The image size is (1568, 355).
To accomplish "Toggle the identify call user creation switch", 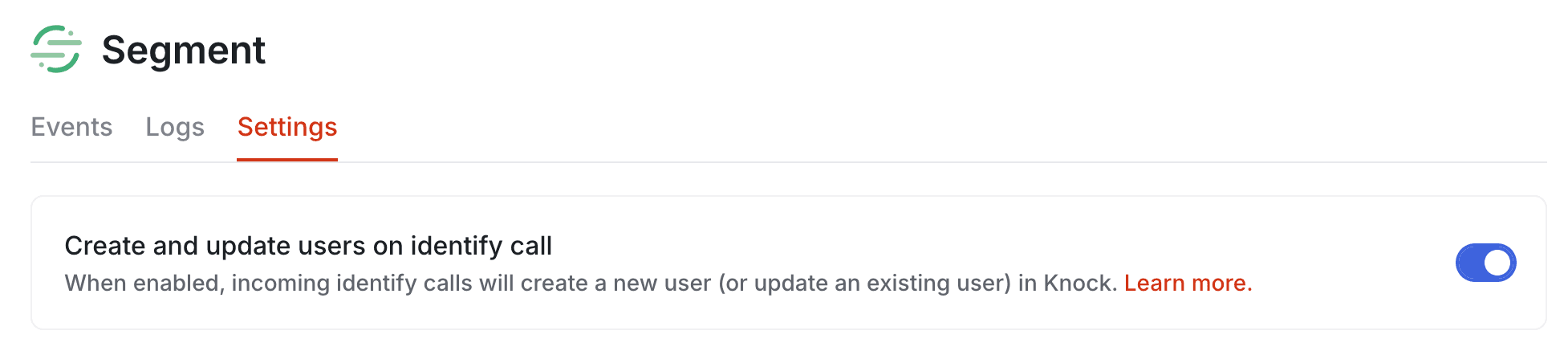I will point(1485,263).
